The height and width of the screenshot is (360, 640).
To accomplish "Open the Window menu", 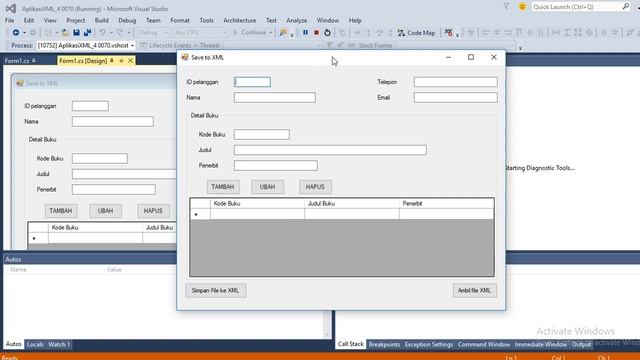I will [327, 20].
